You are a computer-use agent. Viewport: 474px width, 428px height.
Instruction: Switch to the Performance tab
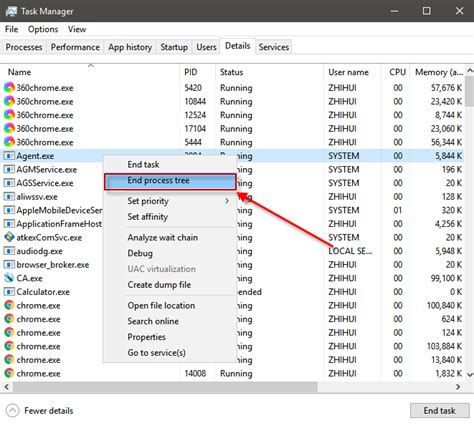75,47
